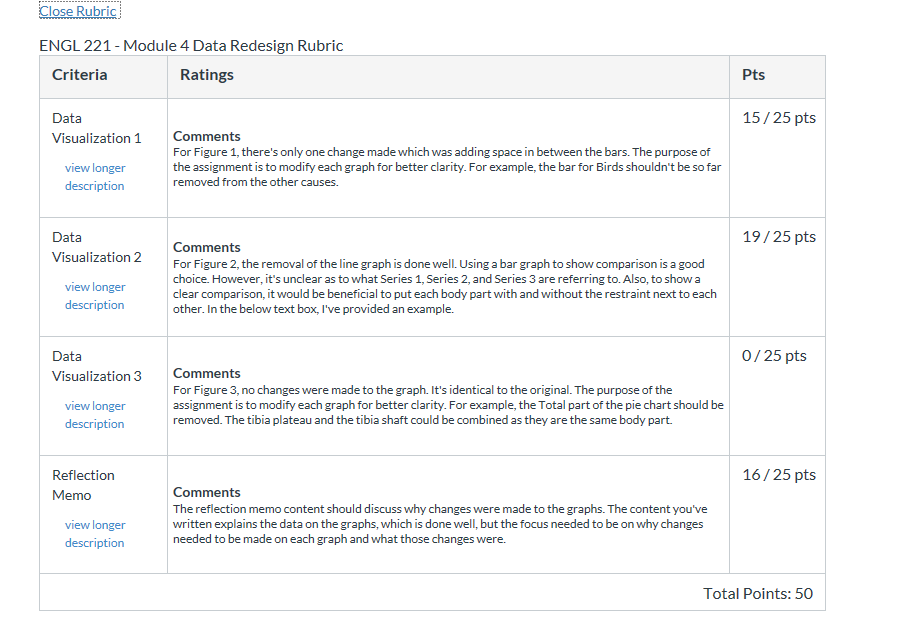Click the Ratings column header
The width and height of the screenshot is (916, 620).
207,75
